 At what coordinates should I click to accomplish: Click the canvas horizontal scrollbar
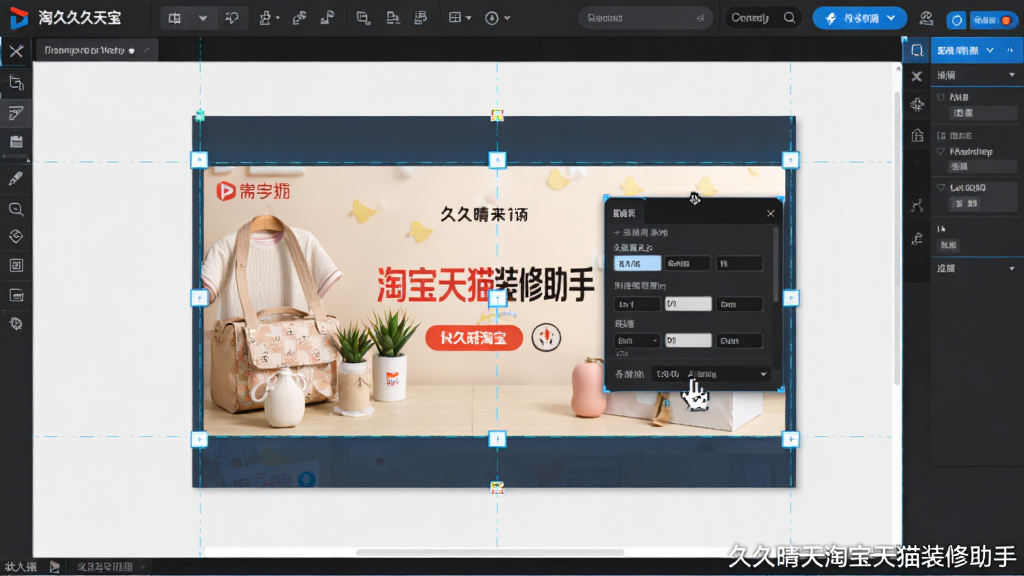coord(490,552)
